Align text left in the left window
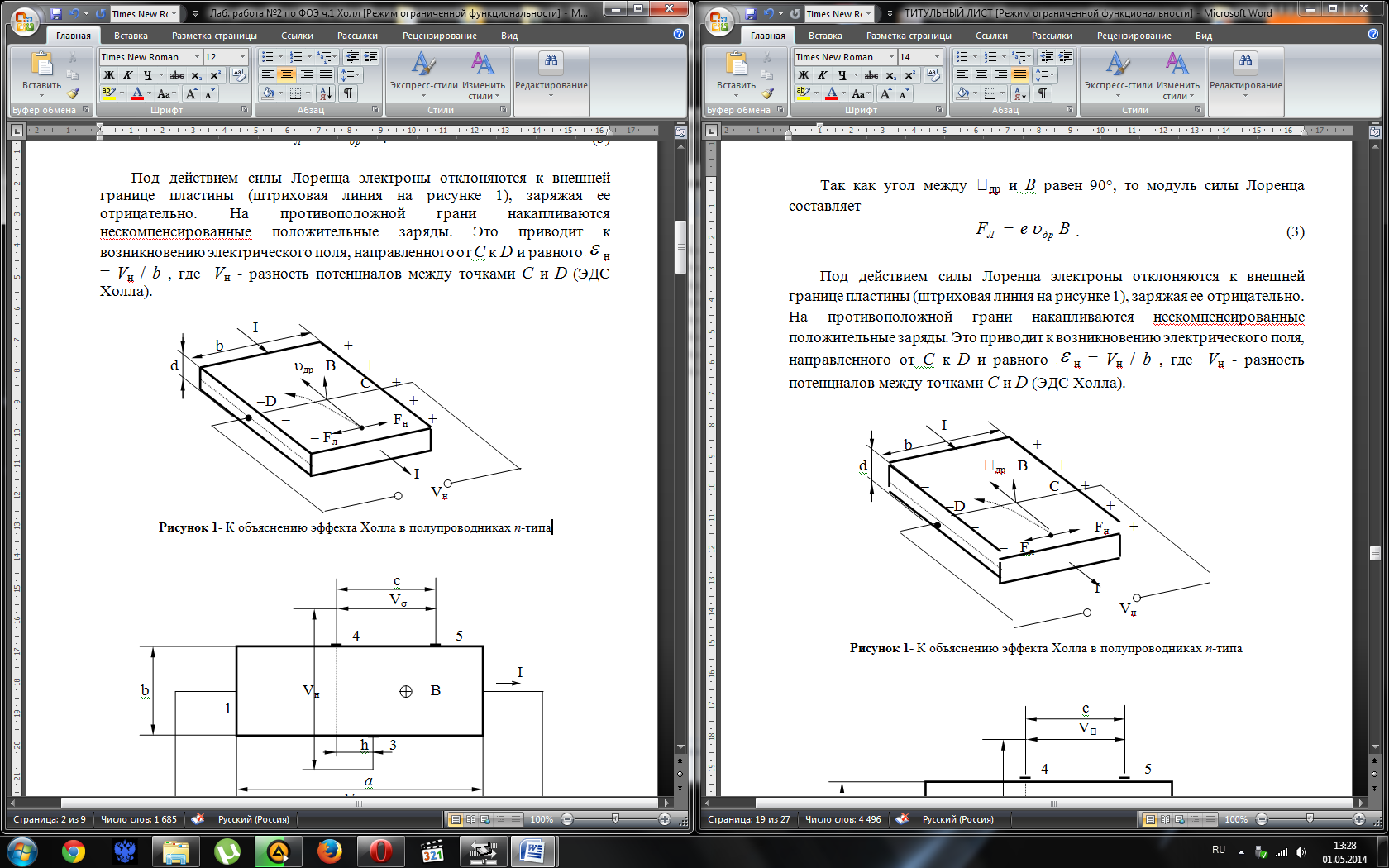The width and height of the screenshot is (1389, 868). click(x=267, y=75)
